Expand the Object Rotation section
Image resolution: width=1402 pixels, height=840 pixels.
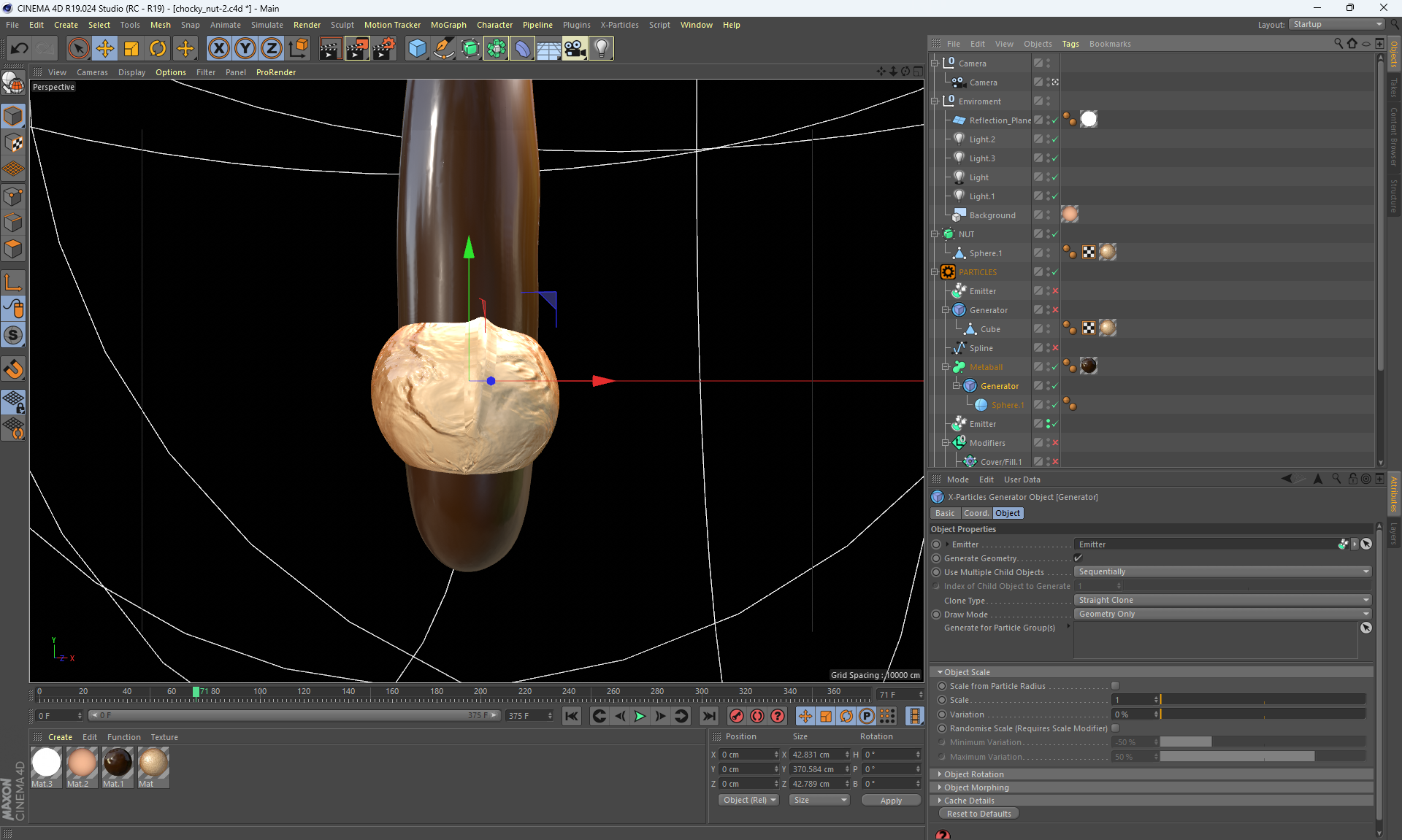(x=973, y=774)
